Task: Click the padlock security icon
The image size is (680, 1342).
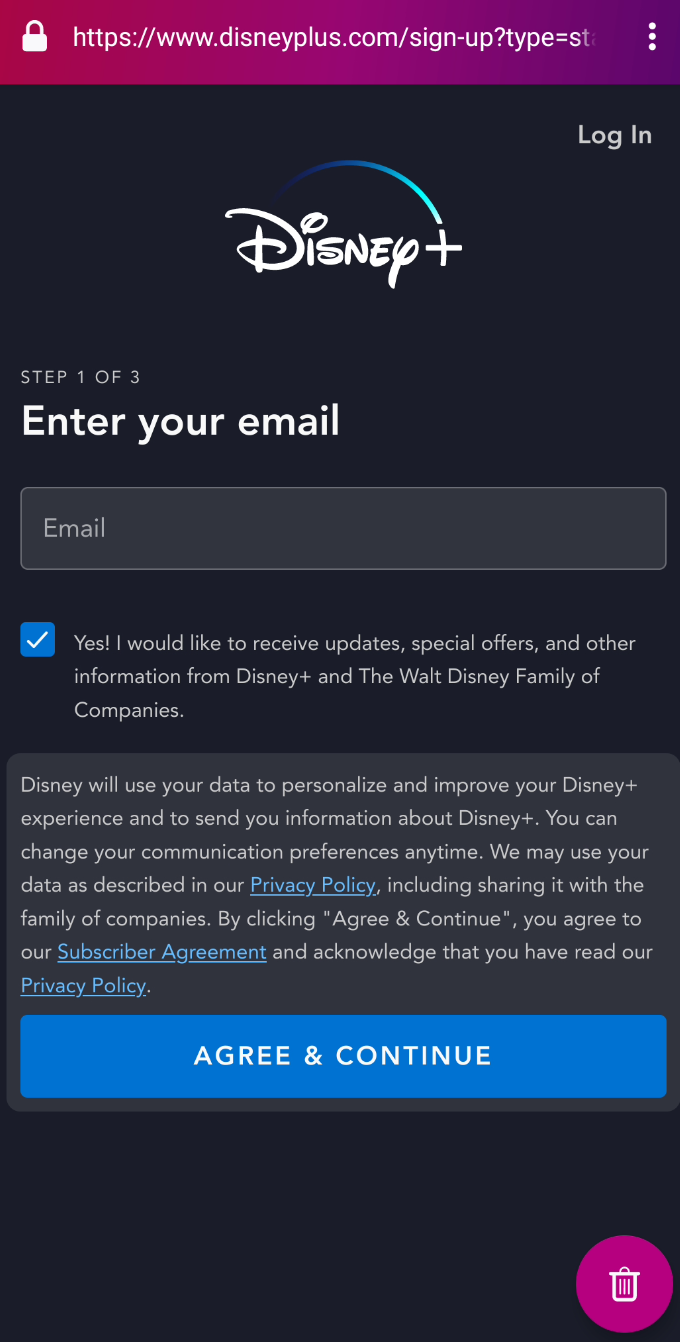Action: pyautogui.click(x=35, y=37)
